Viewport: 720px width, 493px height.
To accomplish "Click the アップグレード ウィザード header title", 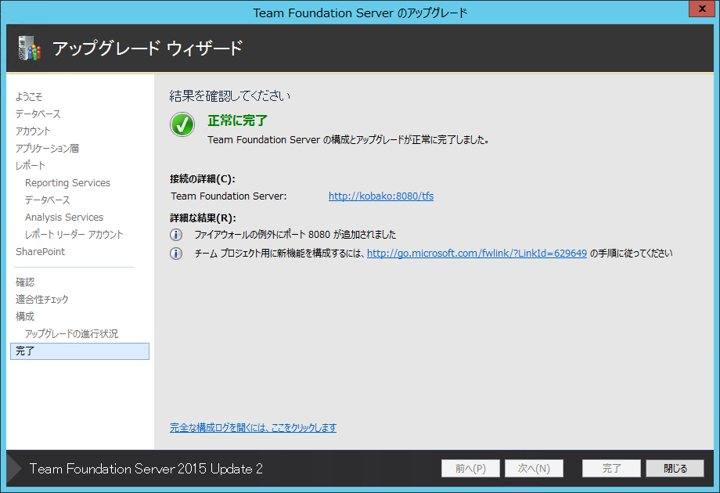I will [x=147, y=48].
